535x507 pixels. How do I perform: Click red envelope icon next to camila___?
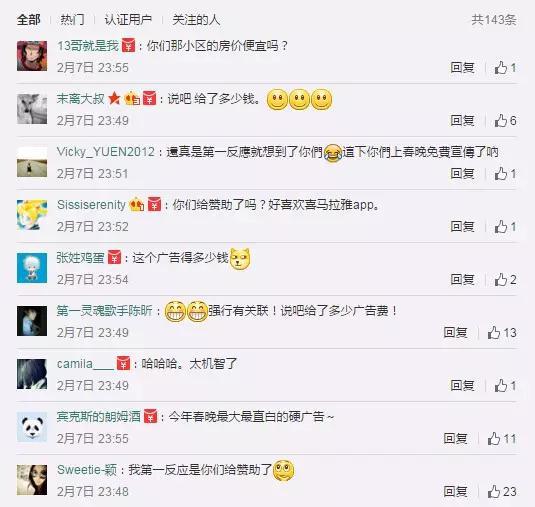[123, 363]
